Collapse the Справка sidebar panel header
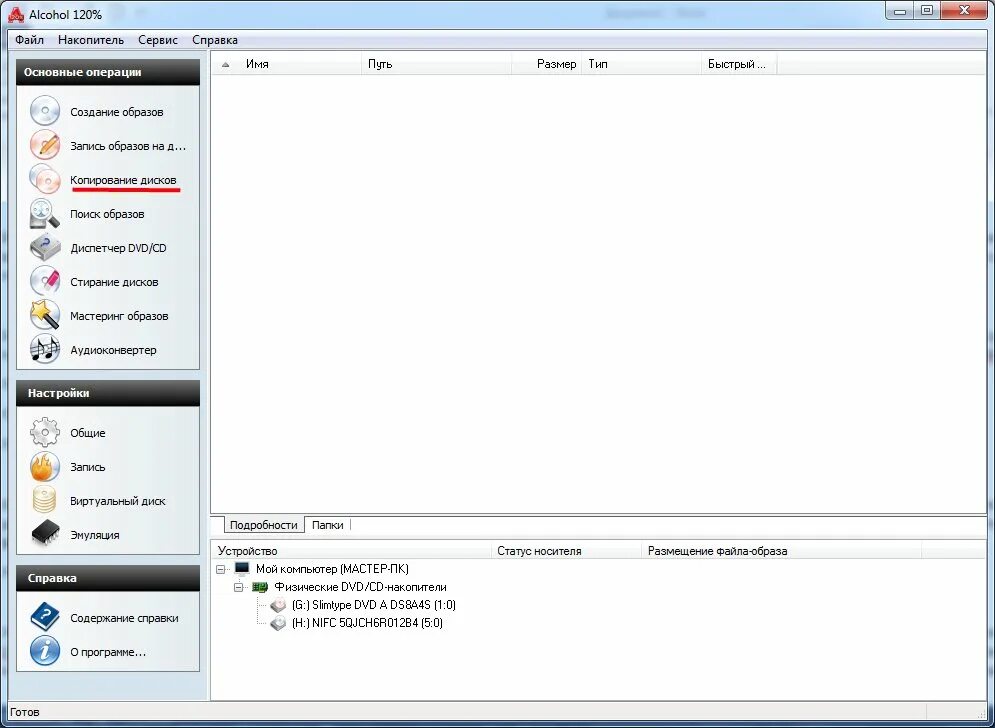Image resolution: width=995 pixels, height=728 pixels. (108, 578)
